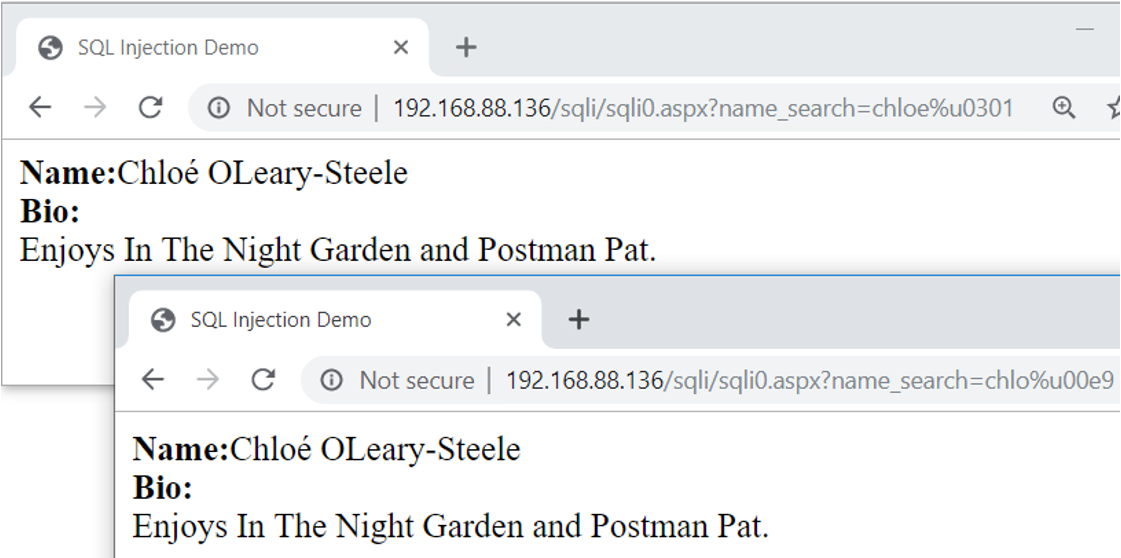This screenshot has height=558, width=1121.
Task: Click Not secure label in bottom window
Action: click(416, 380)
